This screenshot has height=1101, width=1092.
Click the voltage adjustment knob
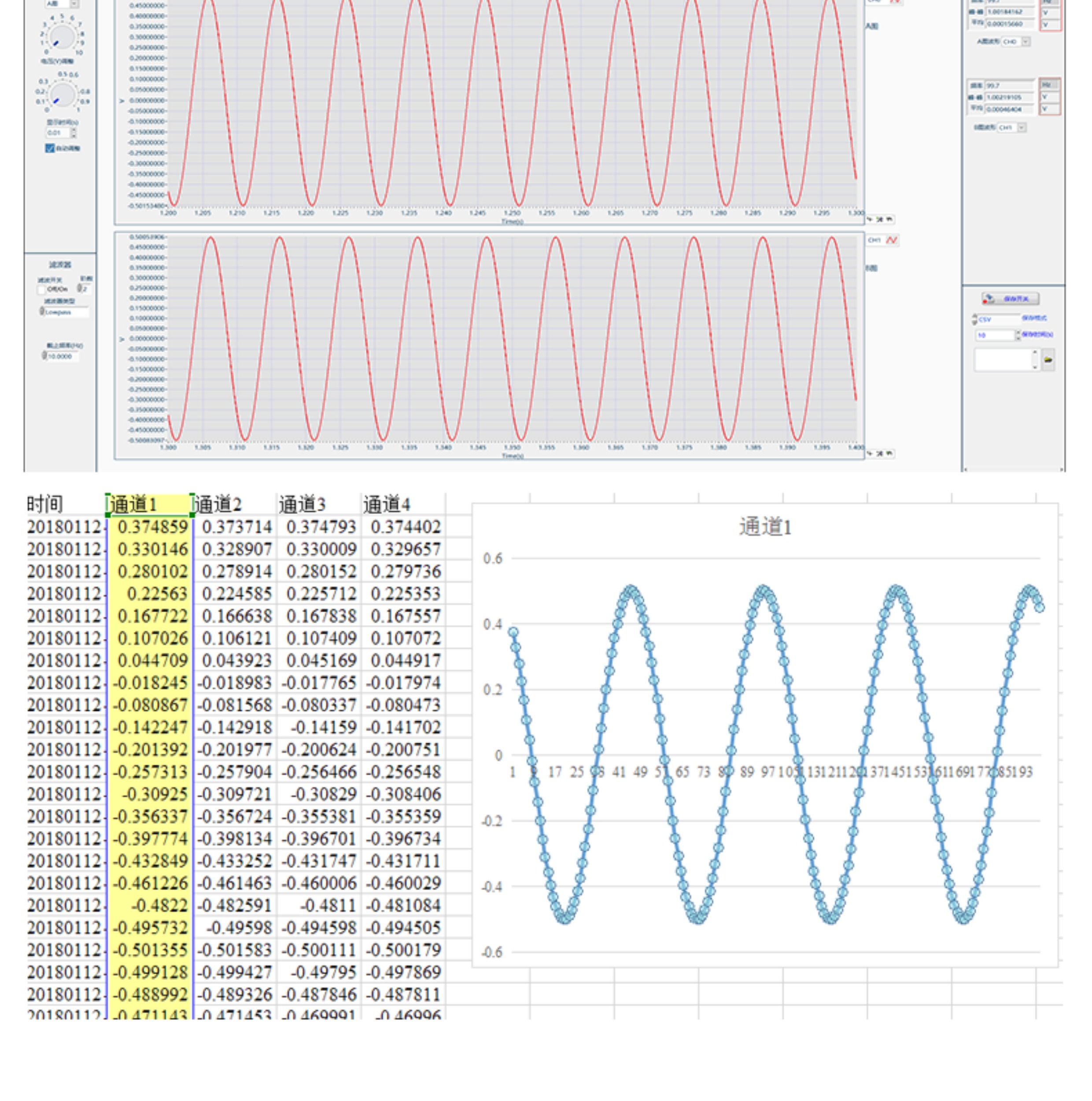pyautogui.click(x=62, y=37)
